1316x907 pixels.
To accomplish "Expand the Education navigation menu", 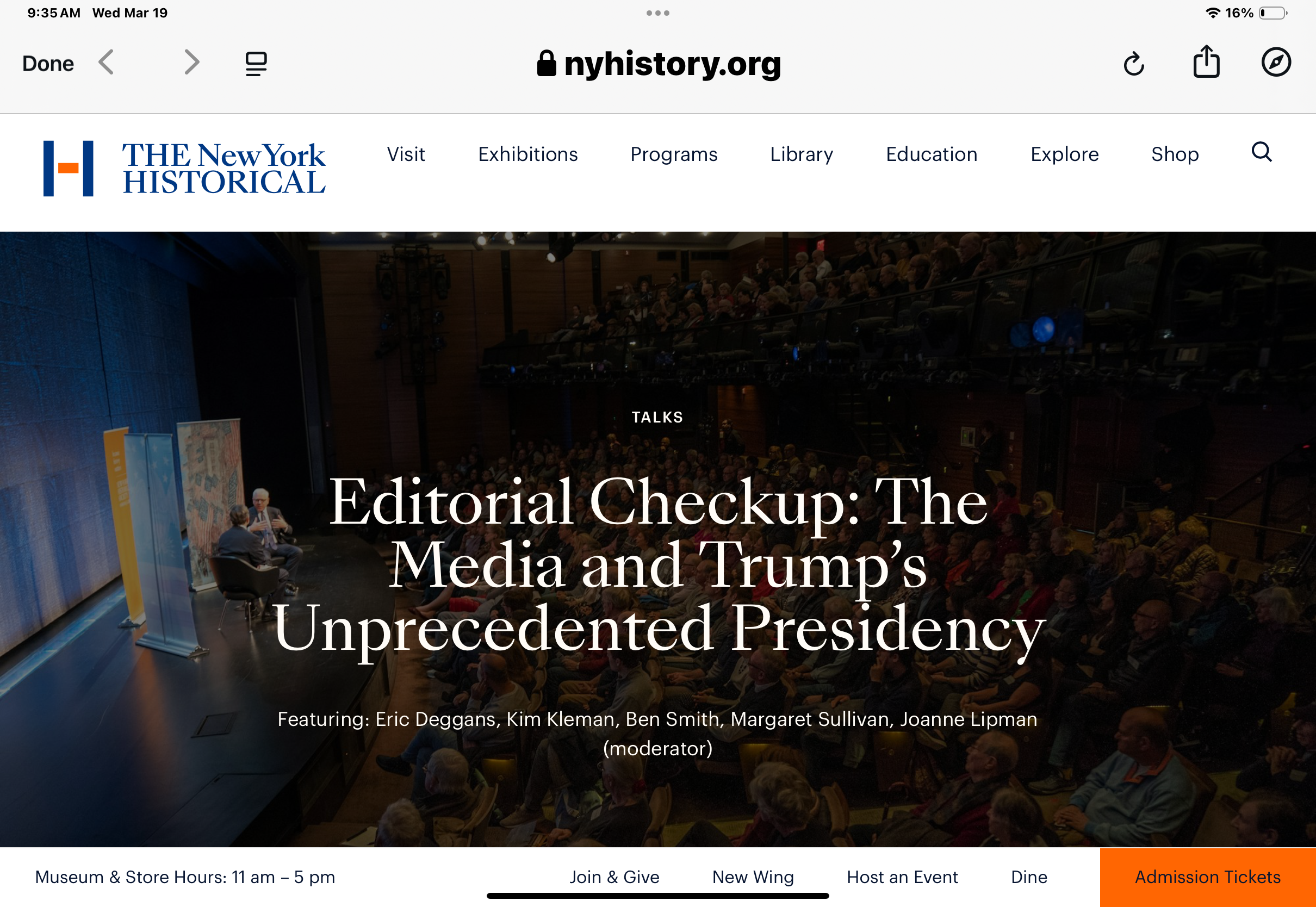I will (932, 154).
